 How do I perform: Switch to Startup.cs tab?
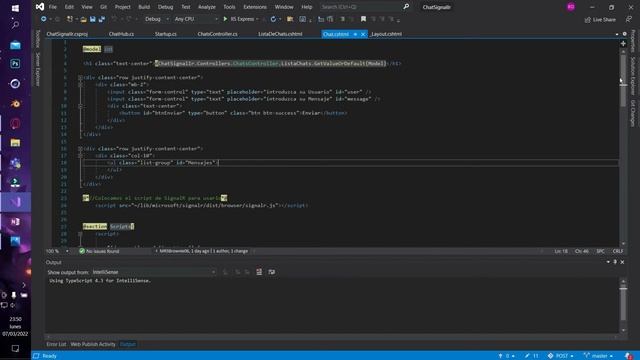click(166, 34)
